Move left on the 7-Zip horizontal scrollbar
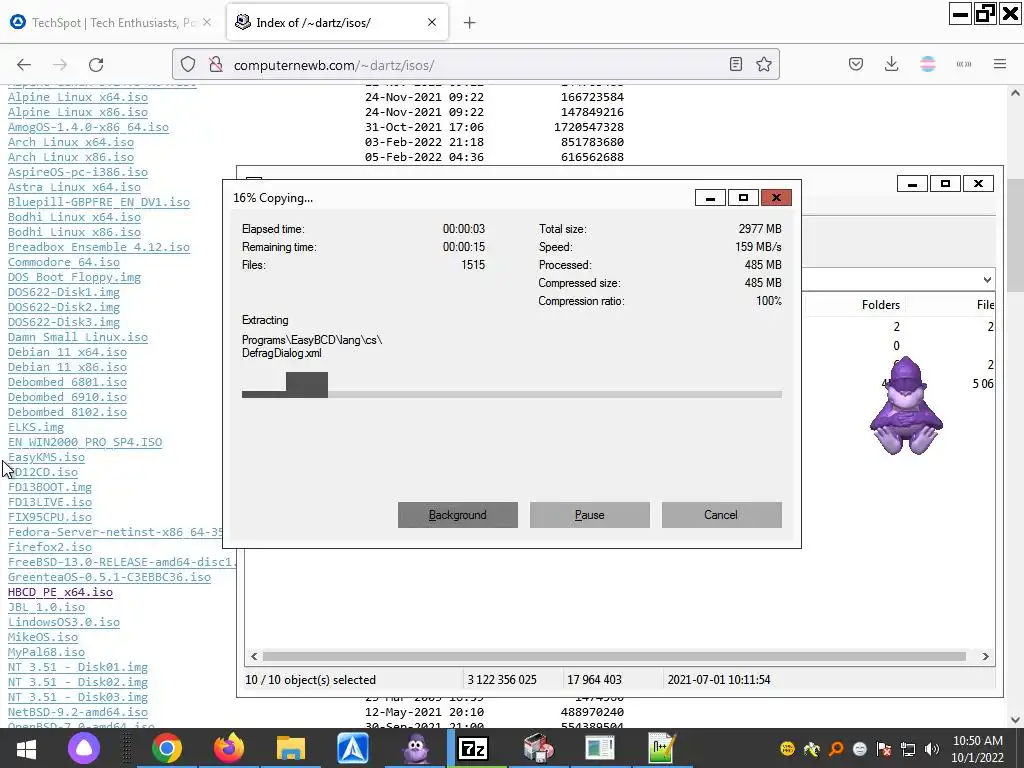This screenshot has width=1024, height=768. point(254,656)
